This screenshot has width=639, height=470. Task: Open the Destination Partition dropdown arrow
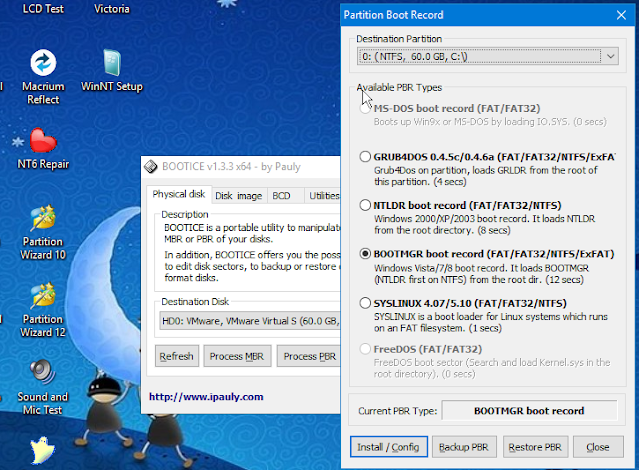pyautogui.click(x=610, y=56)
